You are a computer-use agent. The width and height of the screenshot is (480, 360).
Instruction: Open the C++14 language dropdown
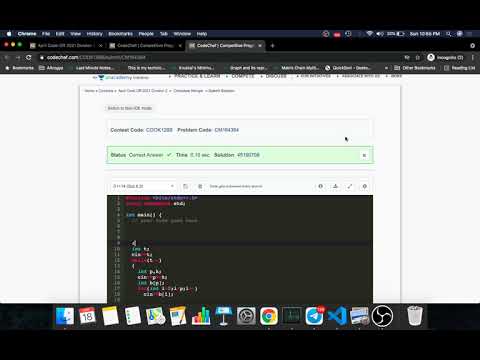click(143, 186)
